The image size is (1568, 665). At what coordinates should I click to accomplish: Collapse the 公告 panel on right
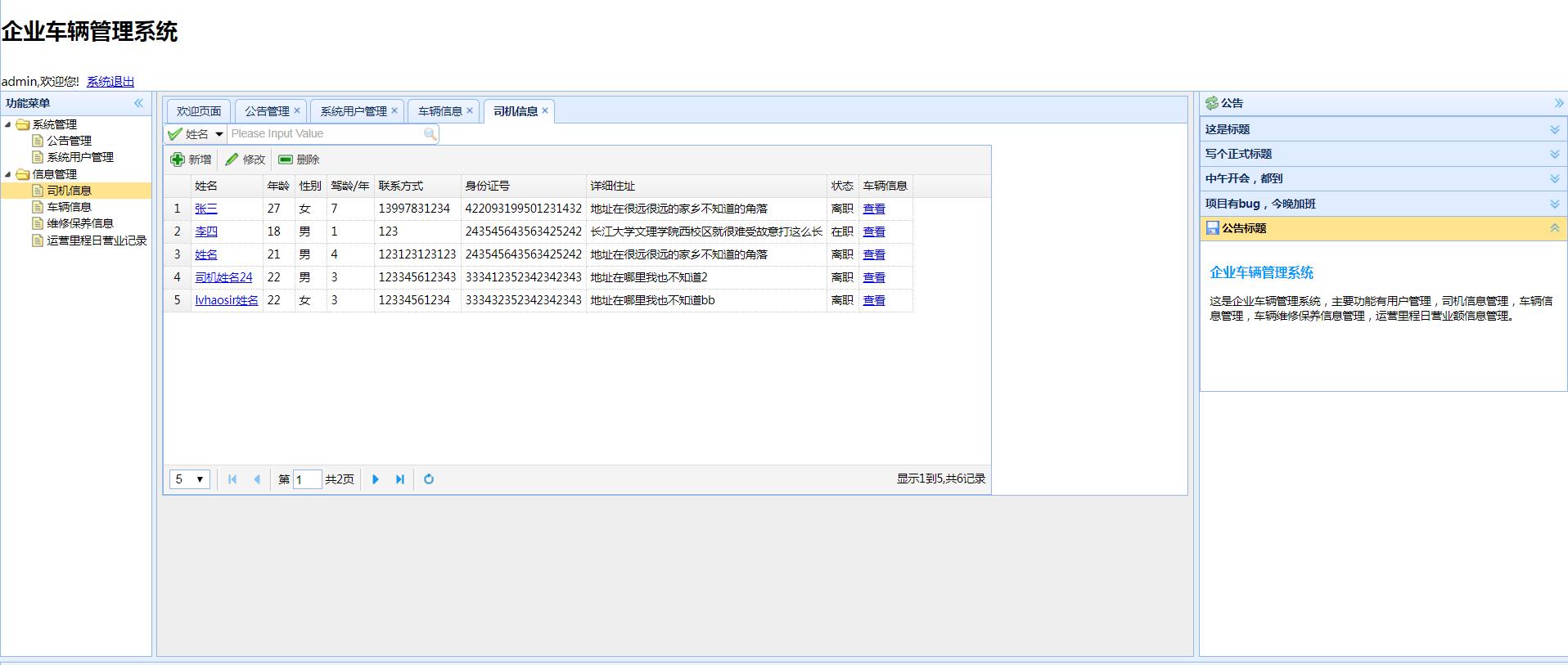point(1558,103)
